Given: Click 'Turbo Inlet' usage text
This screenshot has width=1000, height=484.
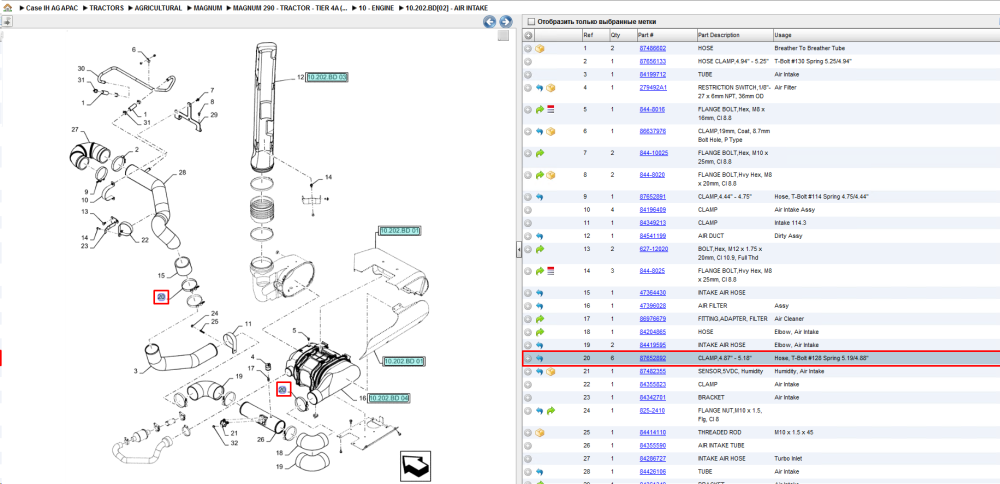Looking at the screenshot, I should pos(788,458).
